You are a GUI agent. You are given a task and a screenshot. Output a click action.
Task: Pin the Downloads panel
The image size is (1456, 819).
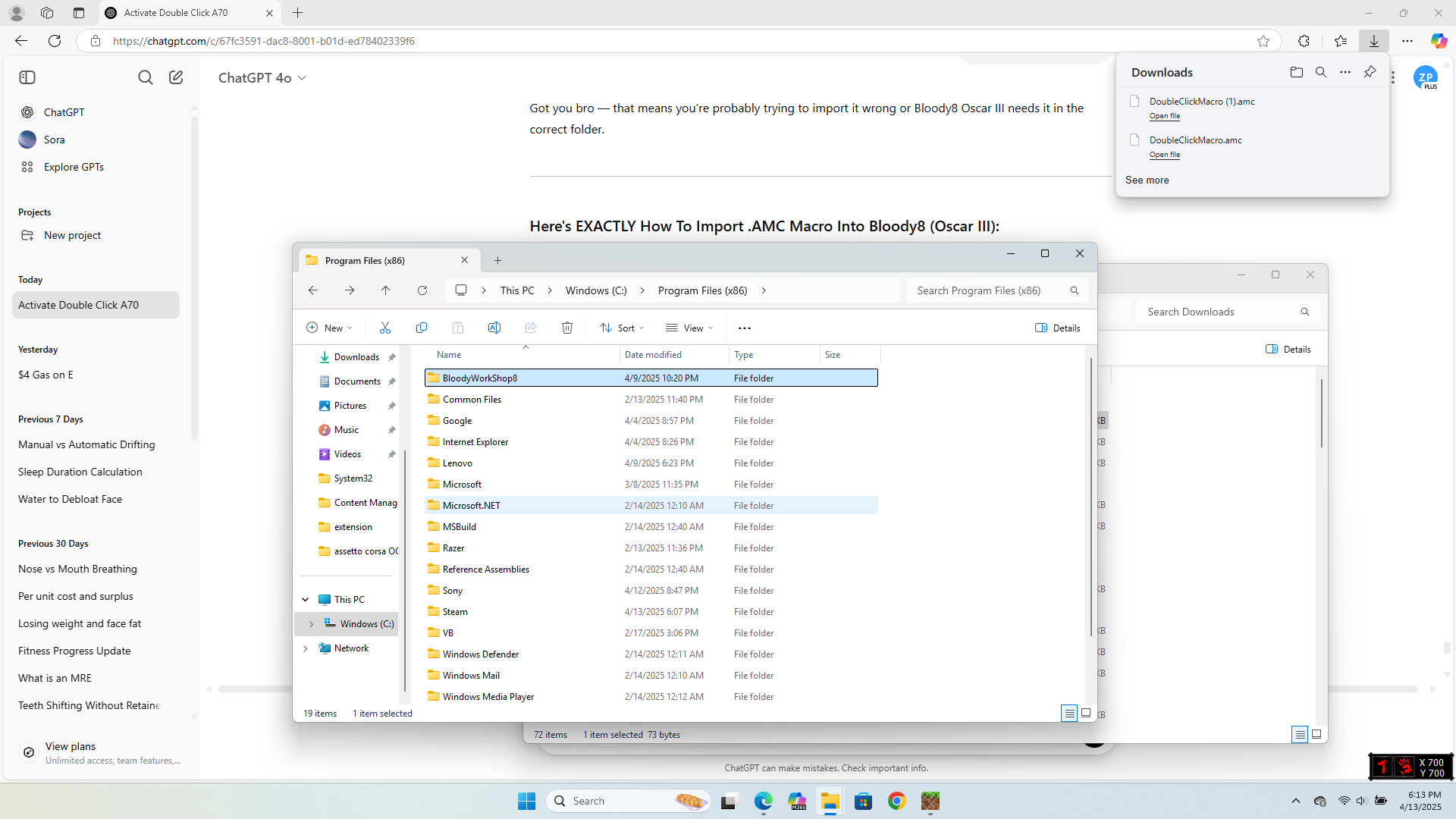pos(1370,72)
